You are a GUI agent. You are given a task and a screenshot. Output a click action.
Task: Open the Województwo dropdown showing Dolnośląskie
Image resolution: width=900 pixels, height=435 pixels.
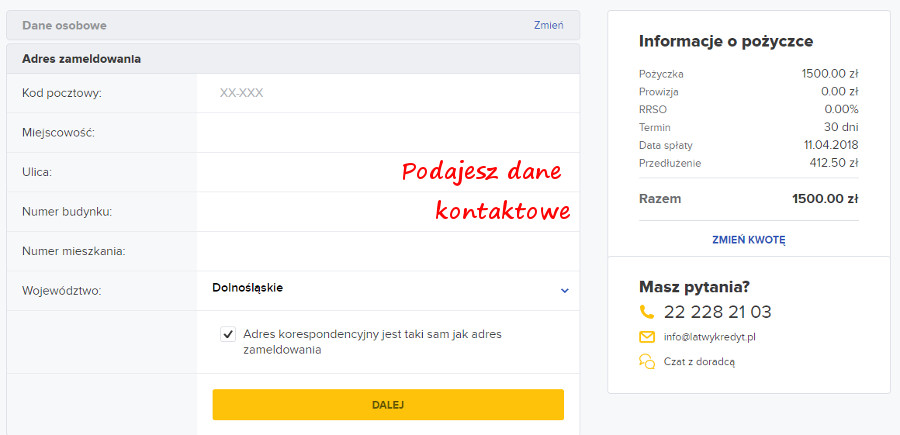[x=388, y=289]
